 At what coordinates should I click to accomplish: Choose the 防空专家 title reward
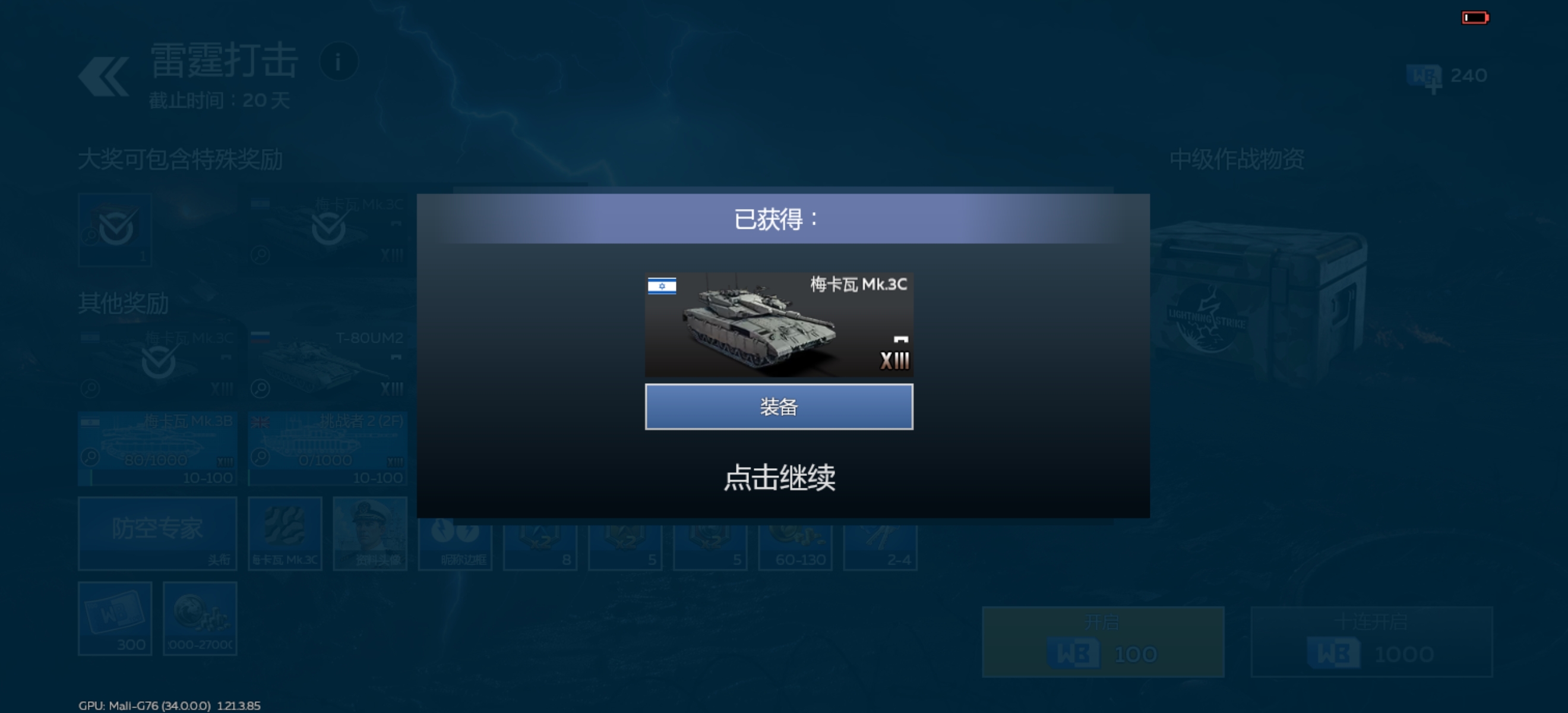(x=157, y=534)
